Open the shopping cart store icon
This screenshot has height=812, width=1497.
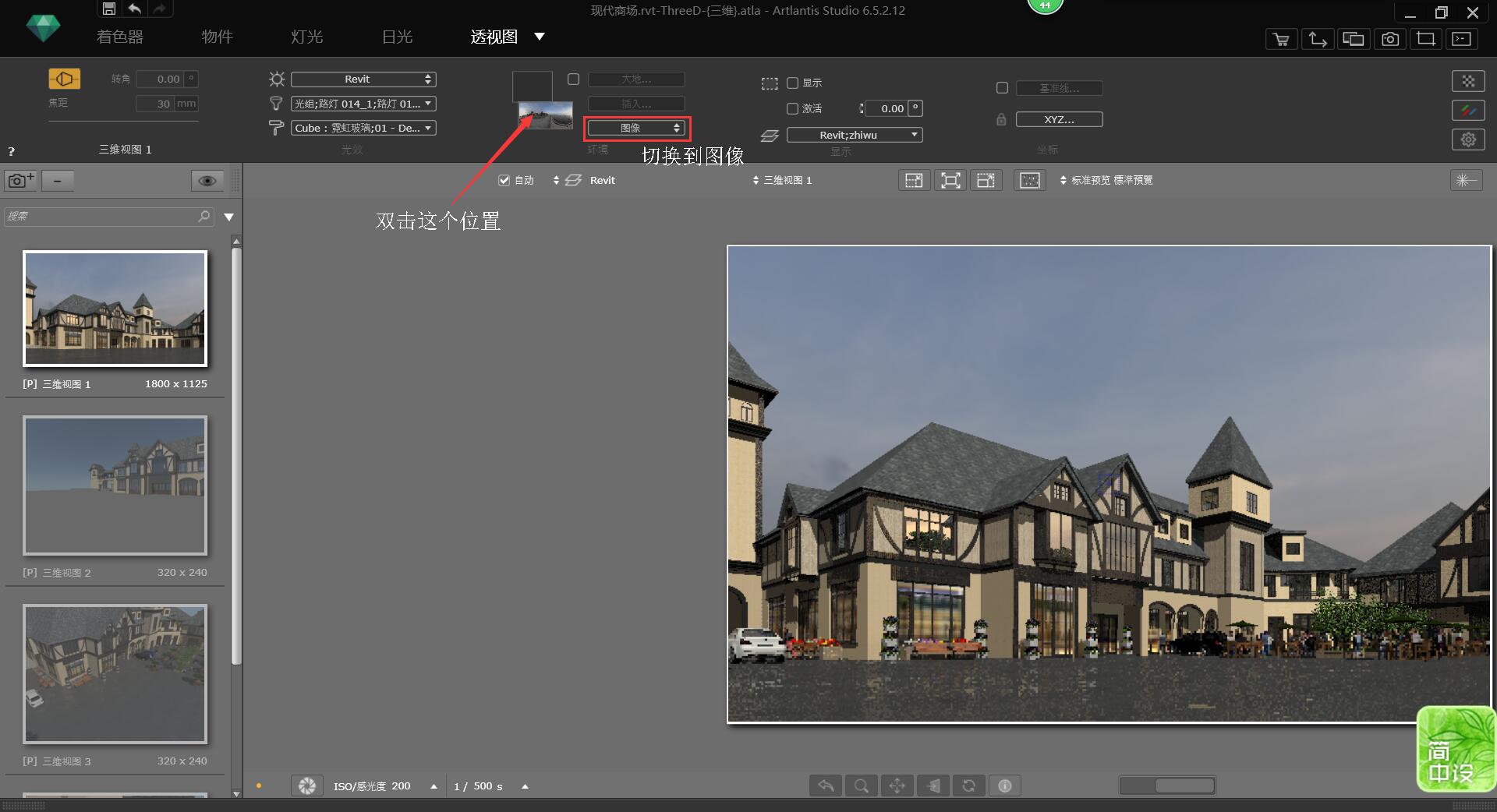pyautogui.click(x=1281, y=39)
